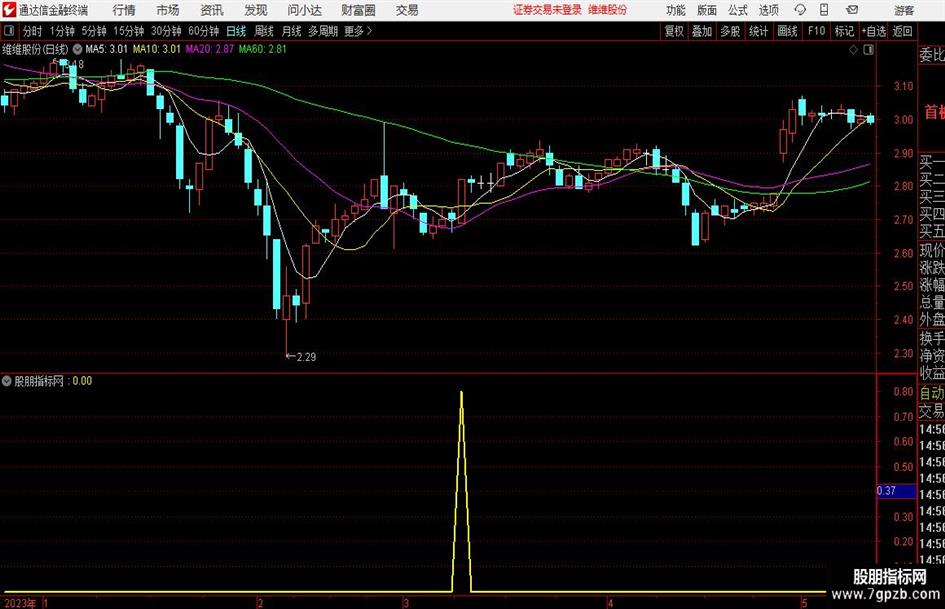Expand MA indicator dropdown beside 维维股份(日线)

78,49
